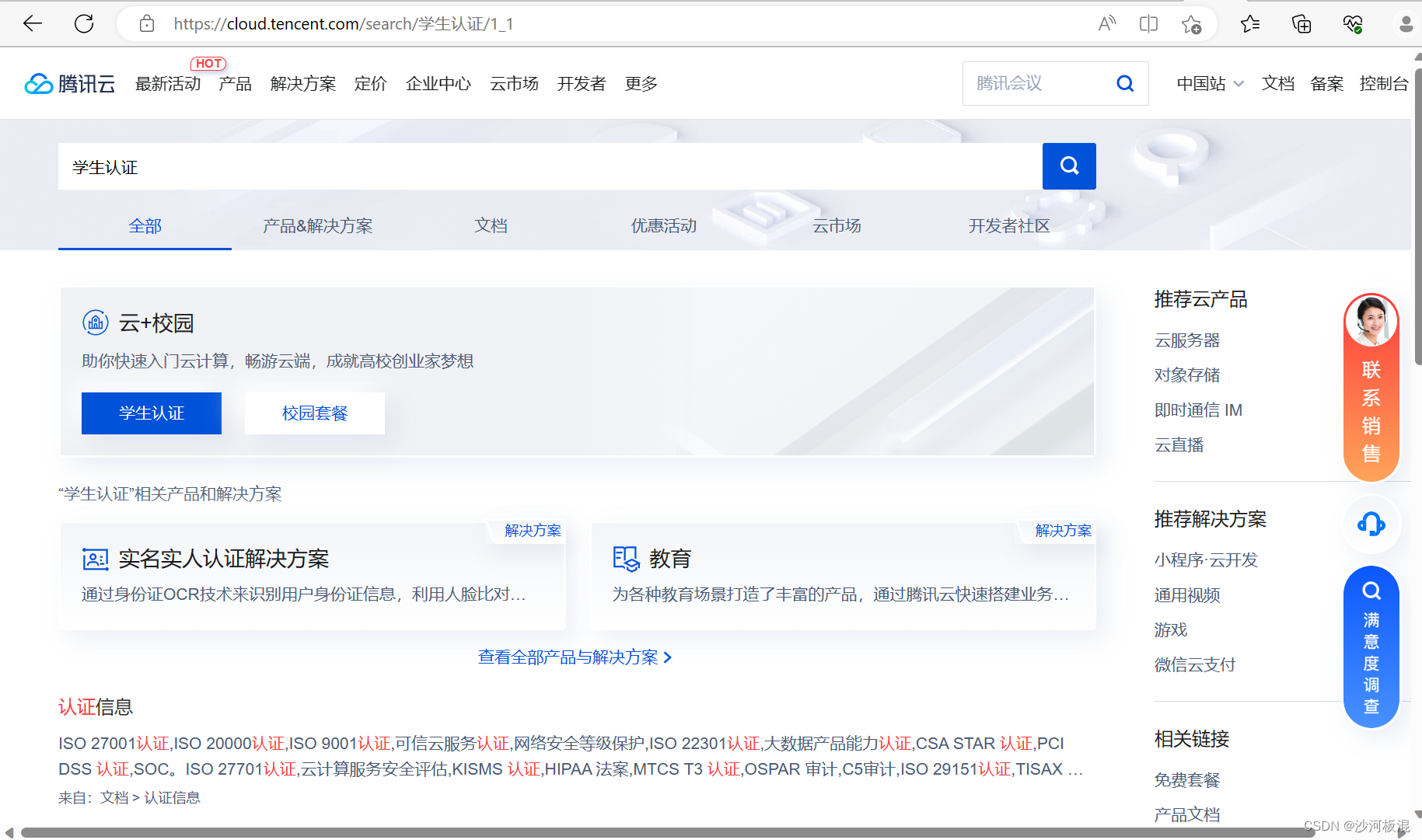1422x840 pixels.
Task: Open the browser profile avatar
Action: [x=1406, y=24]
